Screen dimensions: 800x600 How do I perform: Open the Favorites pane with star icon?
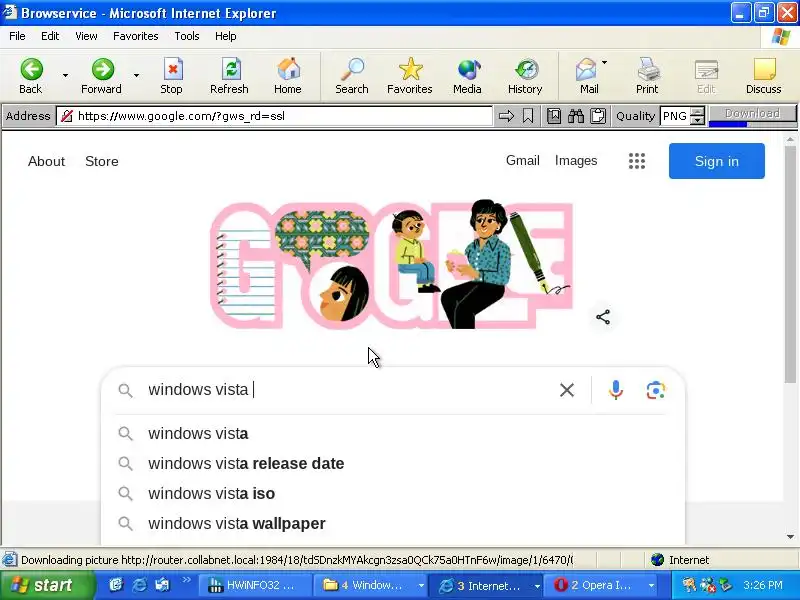pos(410,76)
